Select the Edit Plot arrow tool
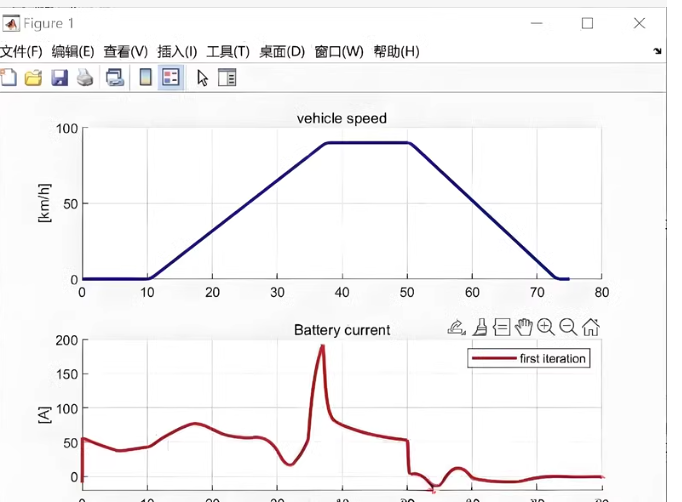The height and width of the screenshot is (502, 682). pos(202,78)
